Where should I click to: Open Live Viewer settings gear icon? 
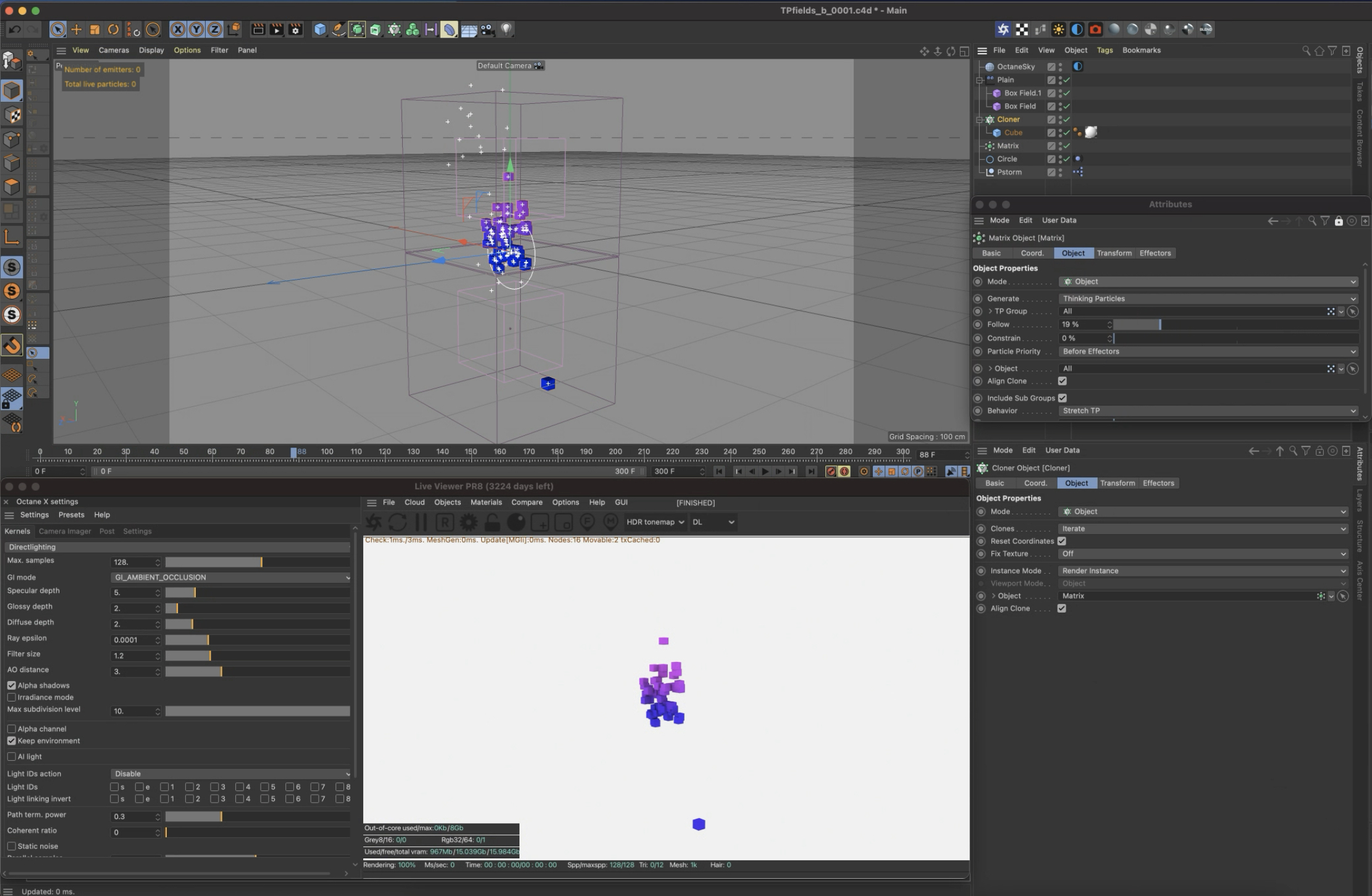469,522
